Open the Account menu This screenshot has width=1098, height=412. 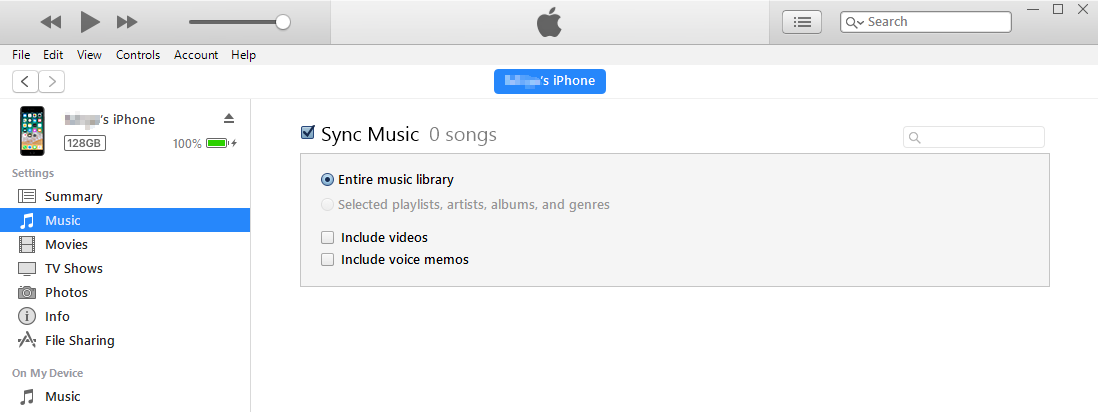tap(196, 55)
